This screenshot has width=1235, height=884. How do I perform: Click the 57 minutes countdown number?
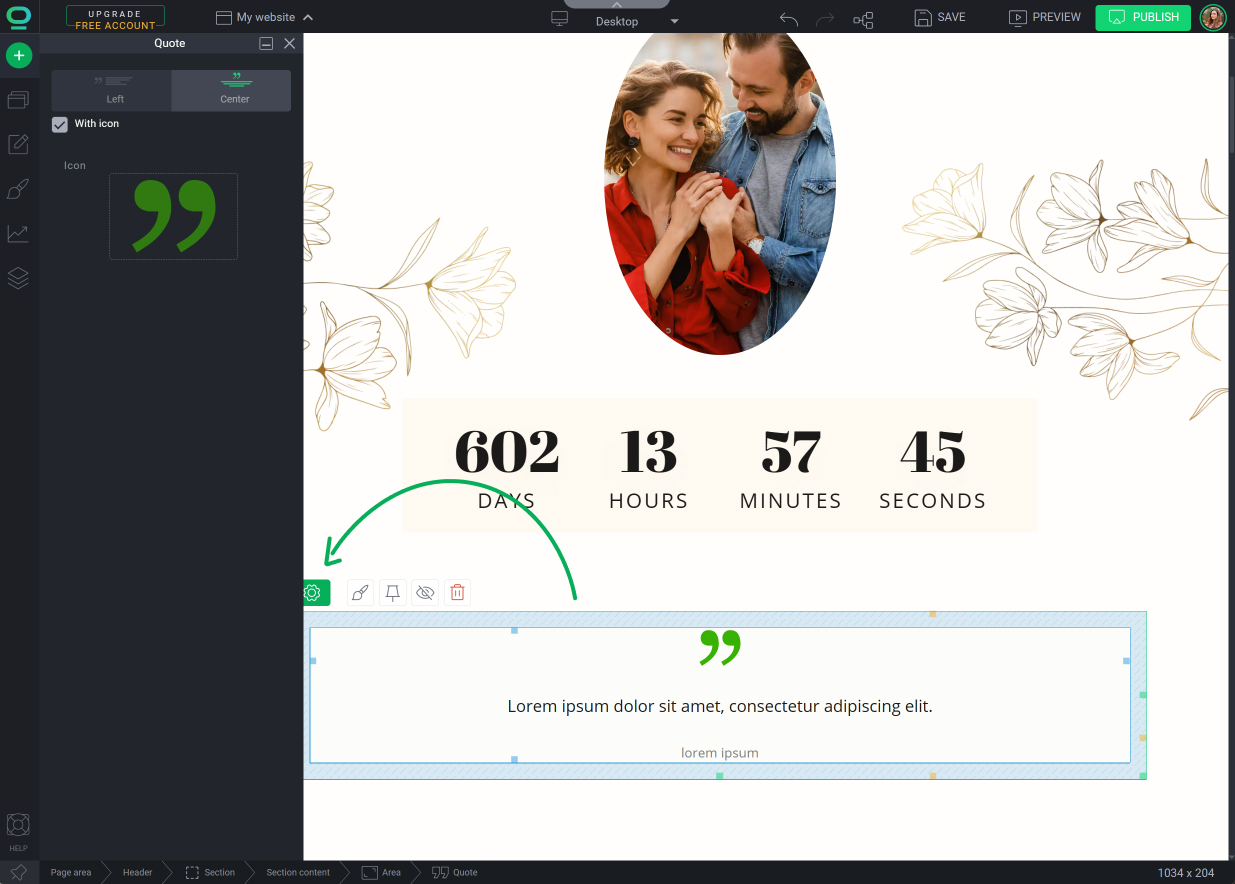point(791,451)
